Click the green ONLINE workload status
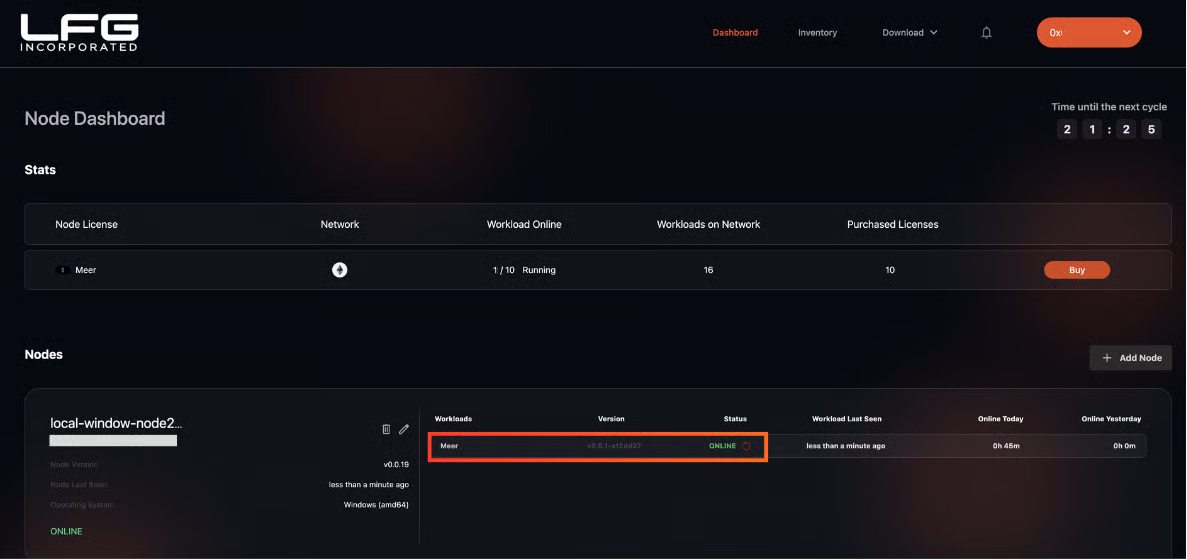This screenshot has width=1187, height=560. pyautogui.click(x=722, y=446)
